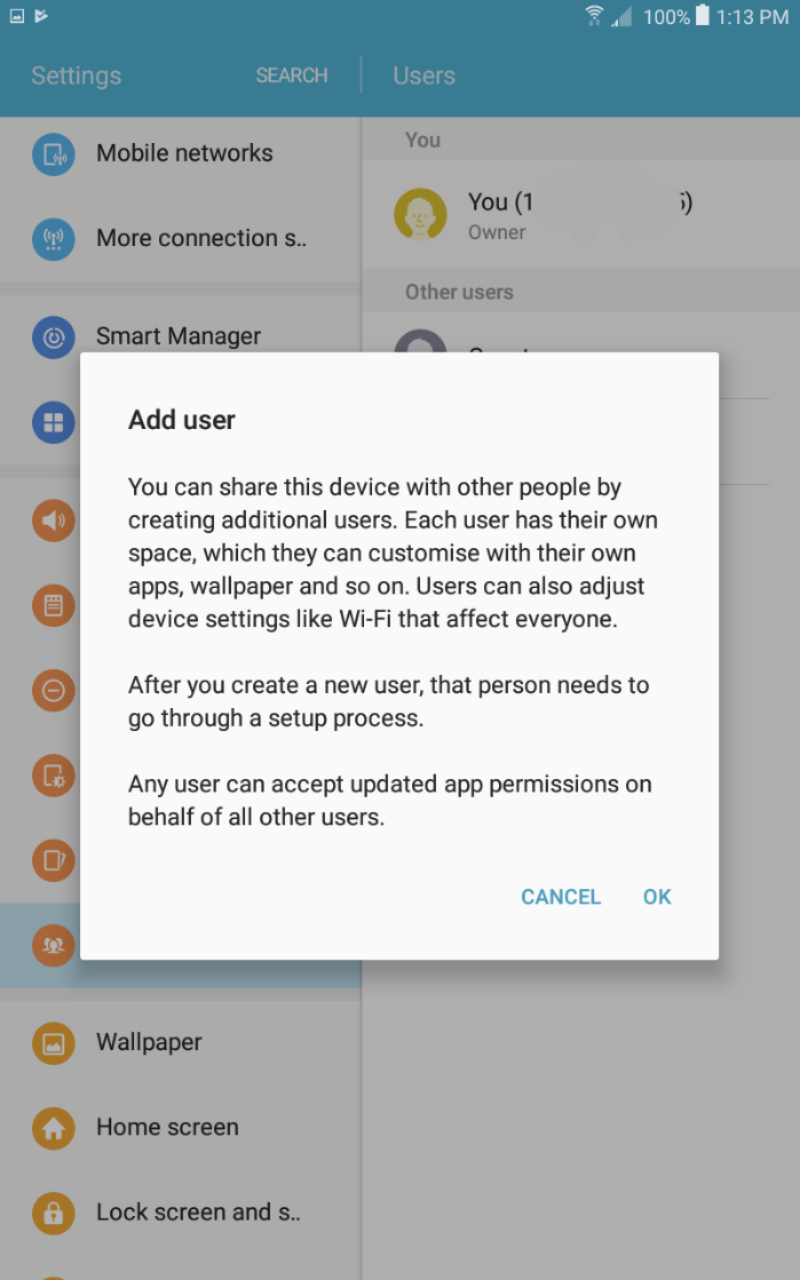Tap the Lock screen padlock icon
This screenshot has width=800, height=1280.
tap(53, 1213)
